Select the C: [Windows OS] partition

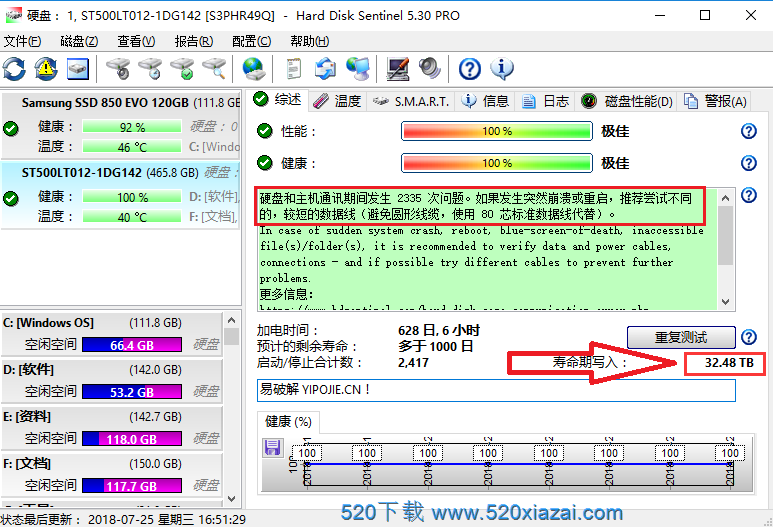point(112,334)
